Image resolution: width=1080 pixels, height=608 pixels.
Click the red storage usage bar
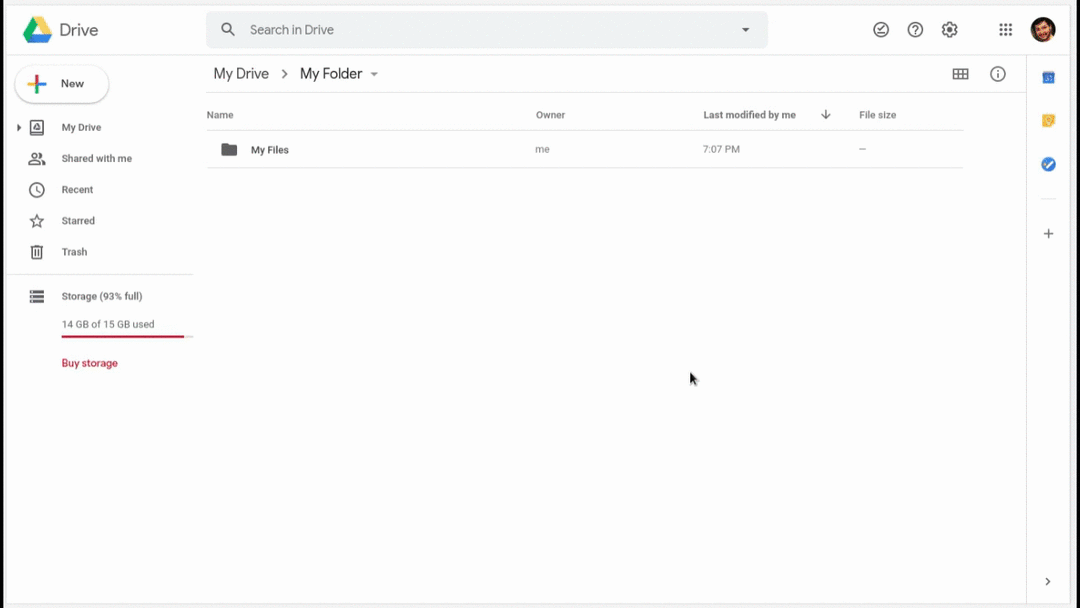[123, 337]
